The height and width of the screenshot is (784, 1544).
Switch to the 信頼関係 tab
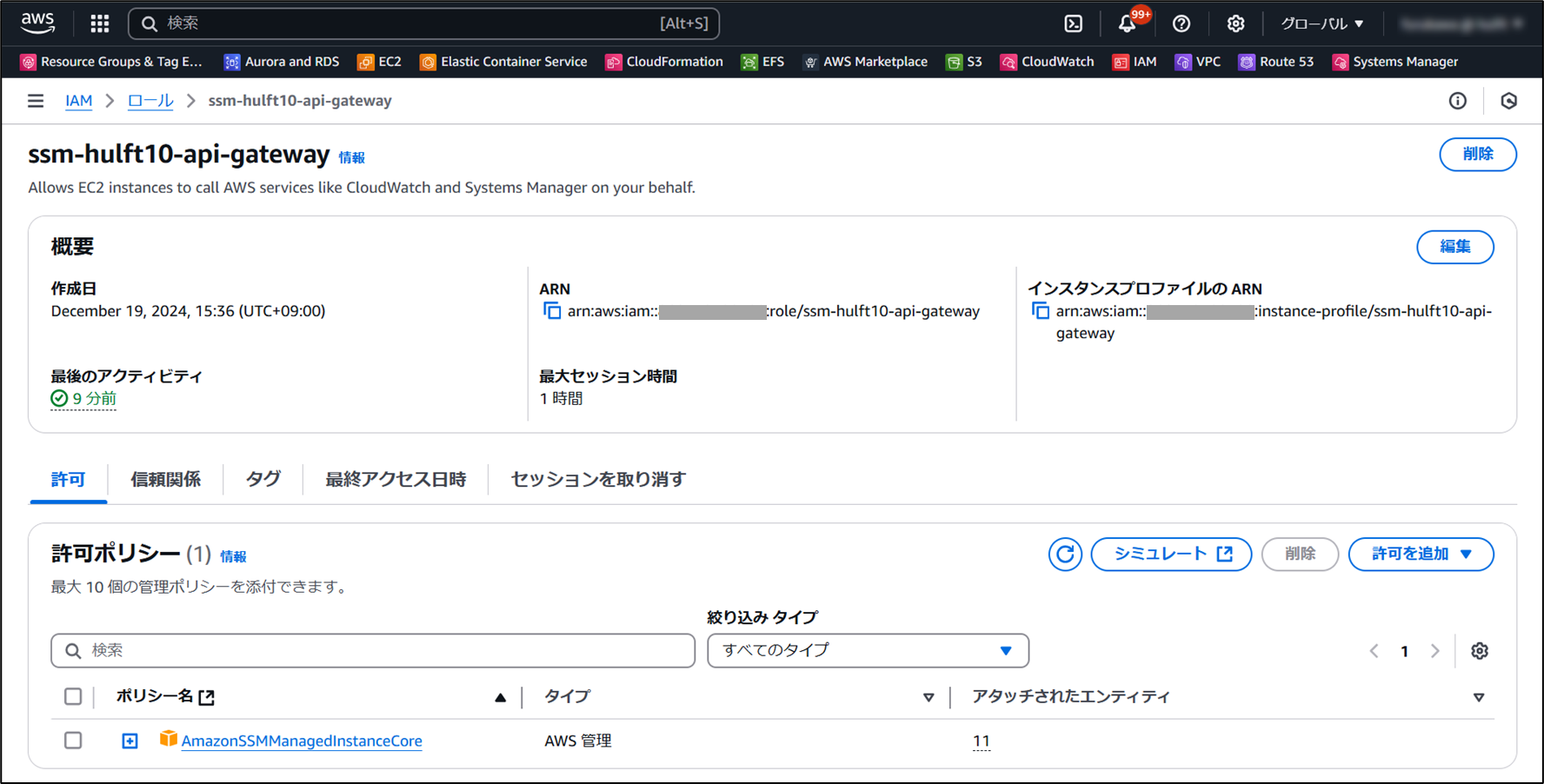[165, 480]
